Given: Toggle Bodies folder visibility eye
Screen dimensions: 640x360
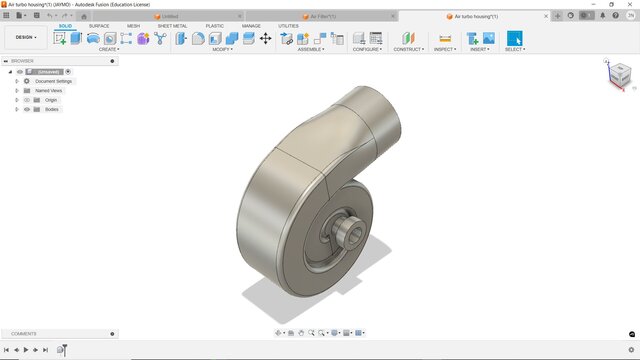Looking at the screenshot, I should point(27,109).
